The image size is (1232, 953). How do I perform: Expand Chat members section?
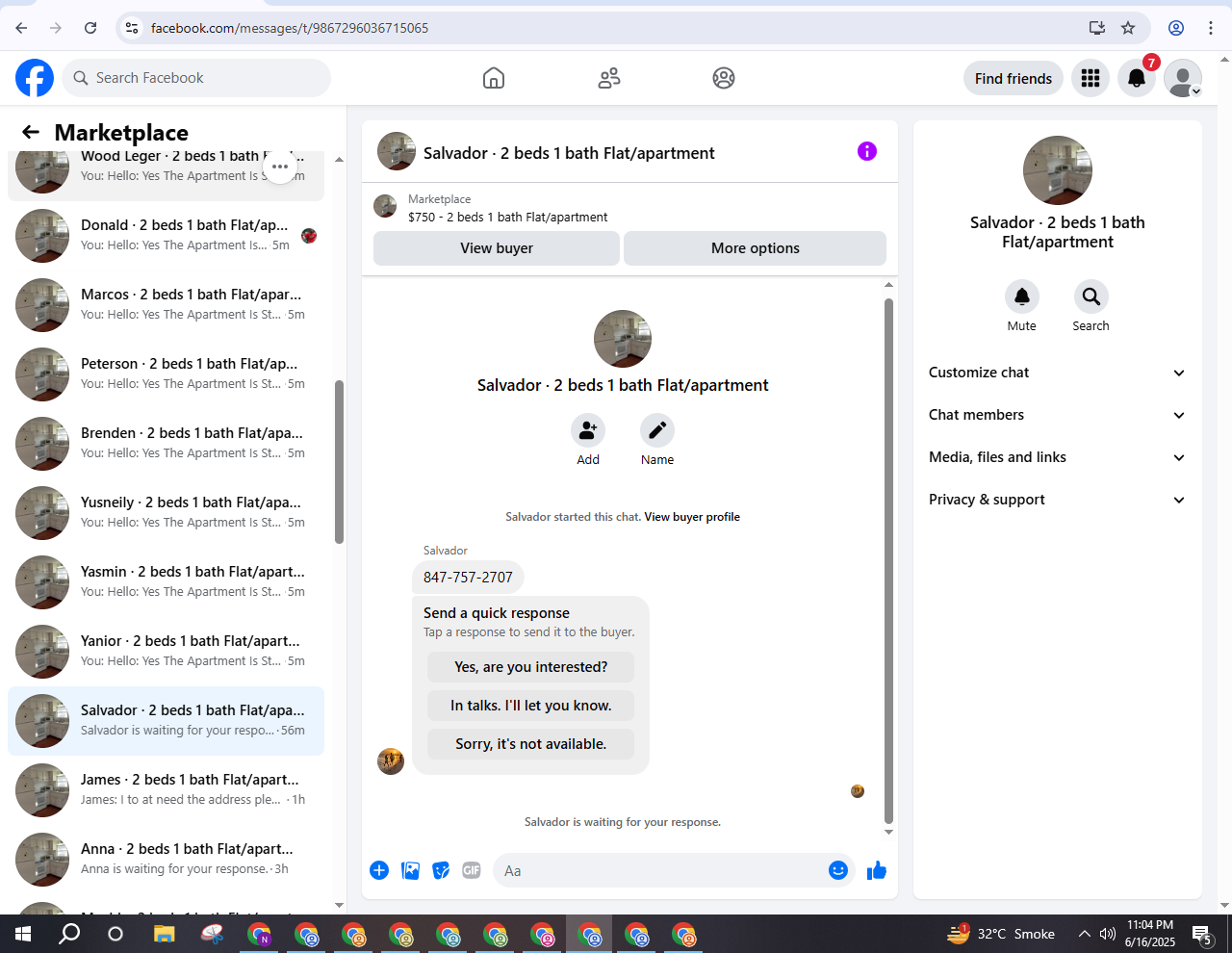[1058, 415]
